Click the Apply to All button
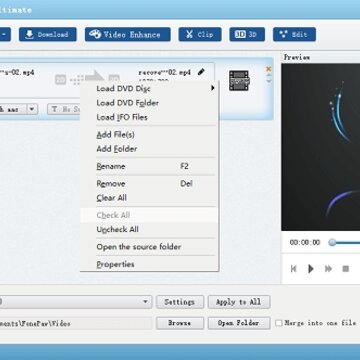The width and height of the screenshot is (360, 360). (239, 302)
